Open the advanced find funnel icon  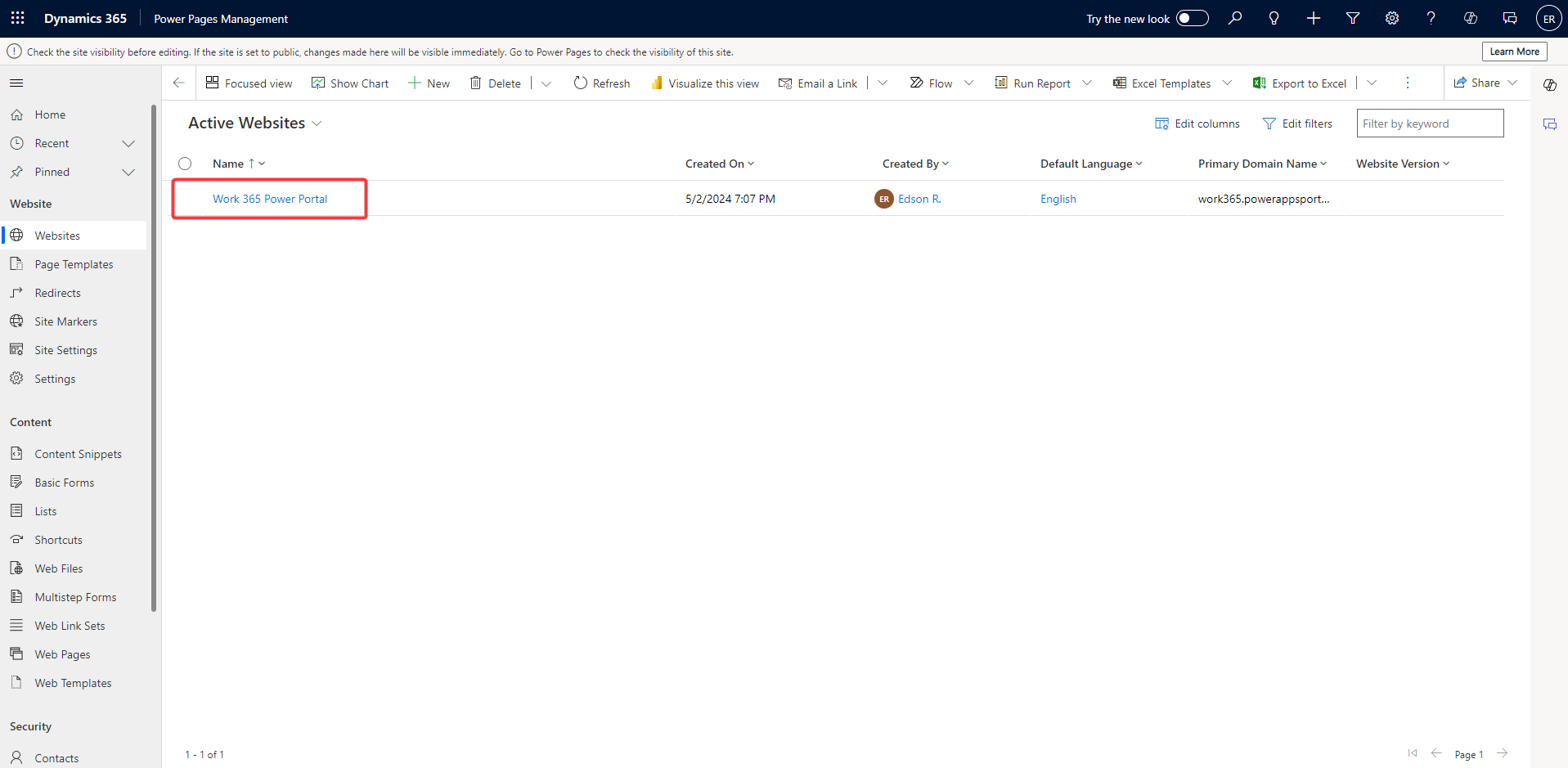tap(1353, 18)
